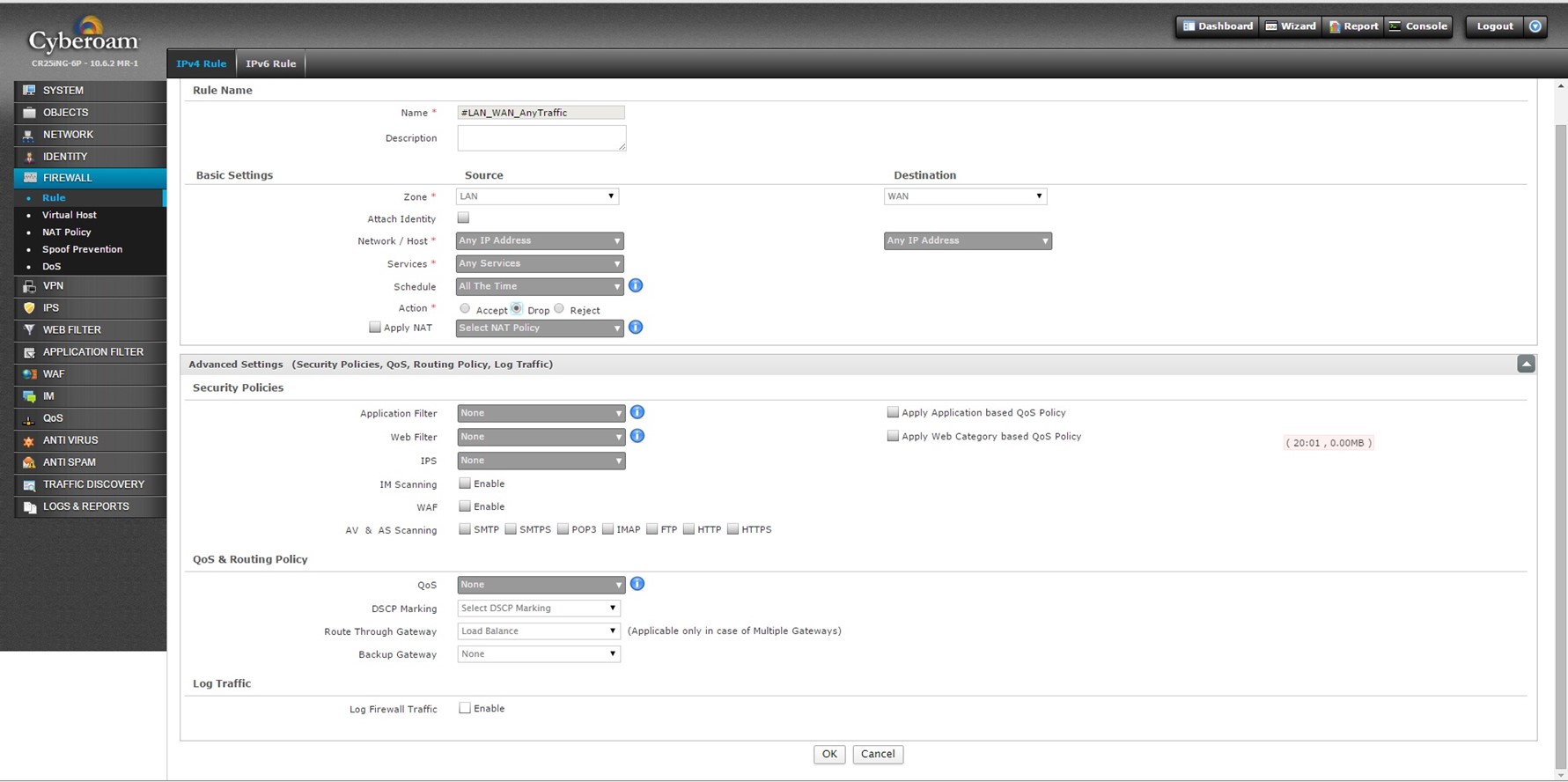This screenshot has width=1568, height=782.
Task: Click the NETWORK sidebar icon
Action: click(x=29, y=135)
